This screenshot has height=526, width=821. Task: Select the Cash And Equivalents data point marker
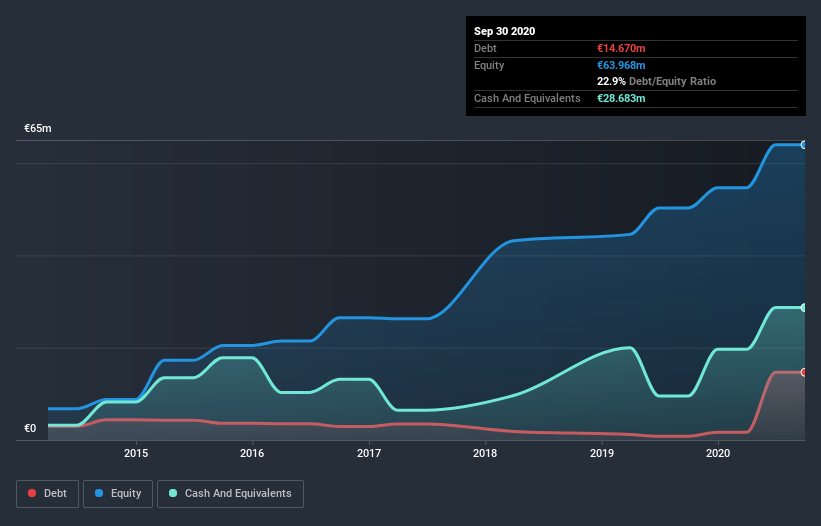pos(804,308)
